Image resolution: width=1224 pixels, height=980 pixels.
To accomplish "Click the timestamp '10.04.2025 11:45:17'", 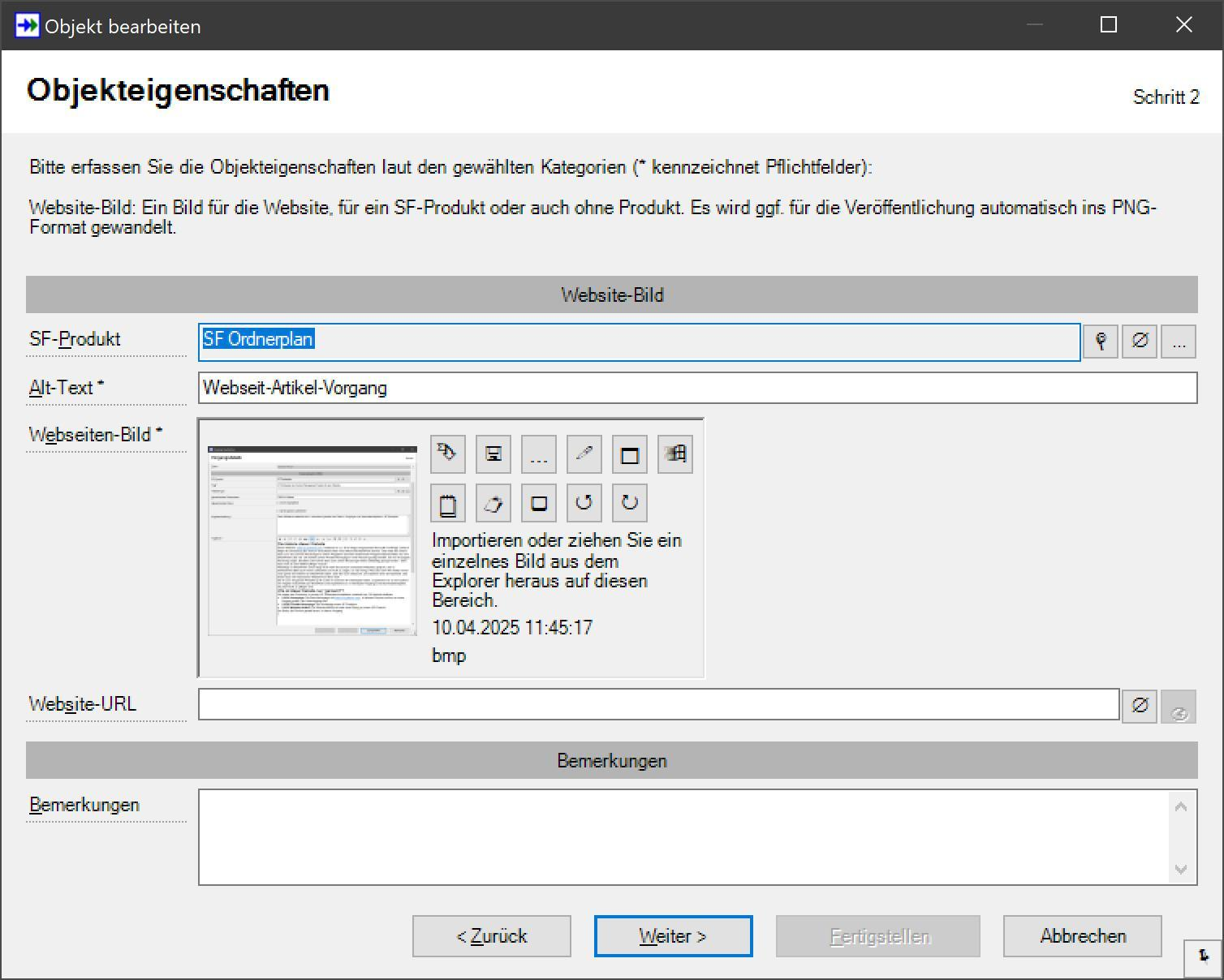I will 512,628.
